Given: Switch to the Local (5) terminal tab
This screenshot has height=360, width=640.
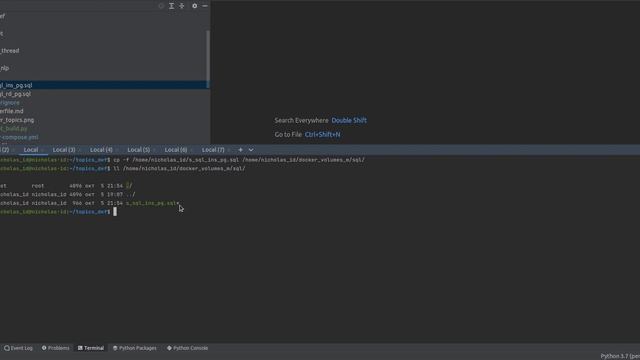Looking at the screenshot, I should [x=138, y=150].
